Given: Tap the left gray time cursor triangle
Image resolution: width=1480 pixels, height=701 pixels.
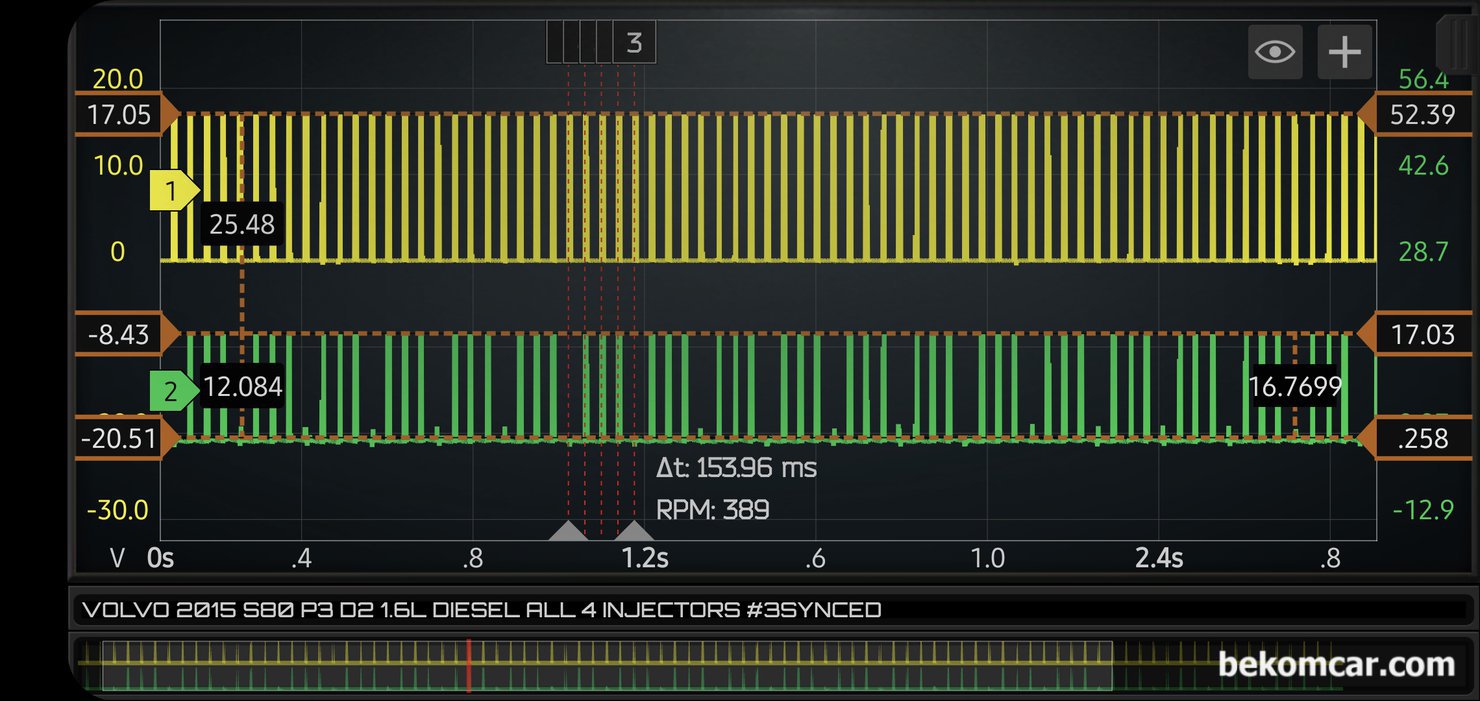Looking at the screenshot, I should point(568,530).
